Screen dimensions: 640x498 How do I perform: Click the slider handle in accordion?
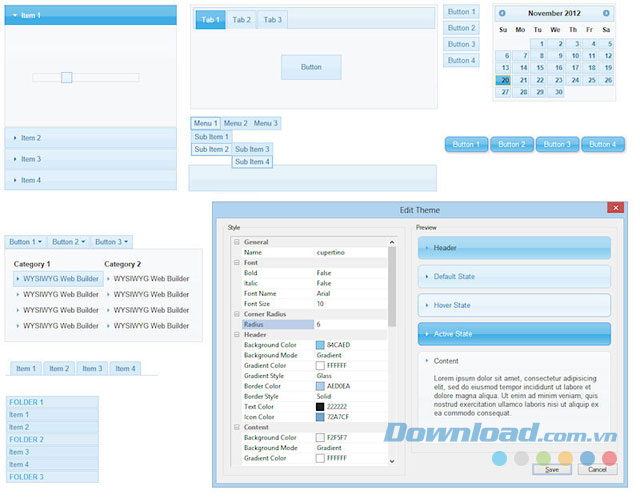(x=67, y=77)
